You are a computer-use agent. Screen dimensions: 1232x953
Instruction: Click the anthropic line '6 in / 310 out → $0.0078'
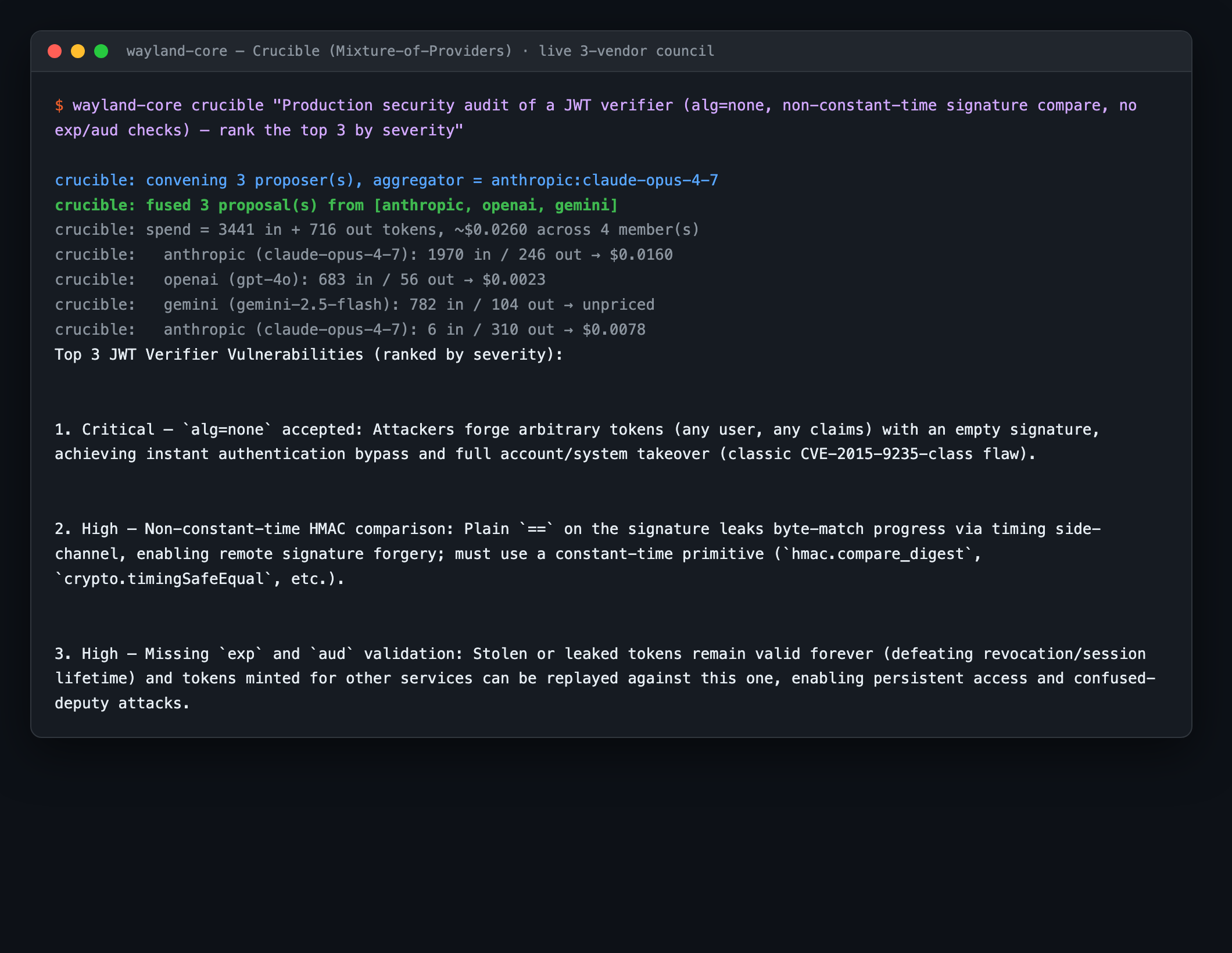(350, 330)
